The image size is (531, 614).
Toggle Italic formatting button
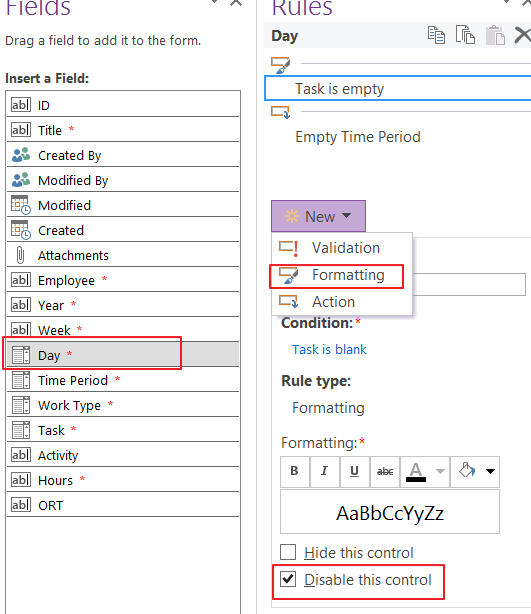(325, 471)
